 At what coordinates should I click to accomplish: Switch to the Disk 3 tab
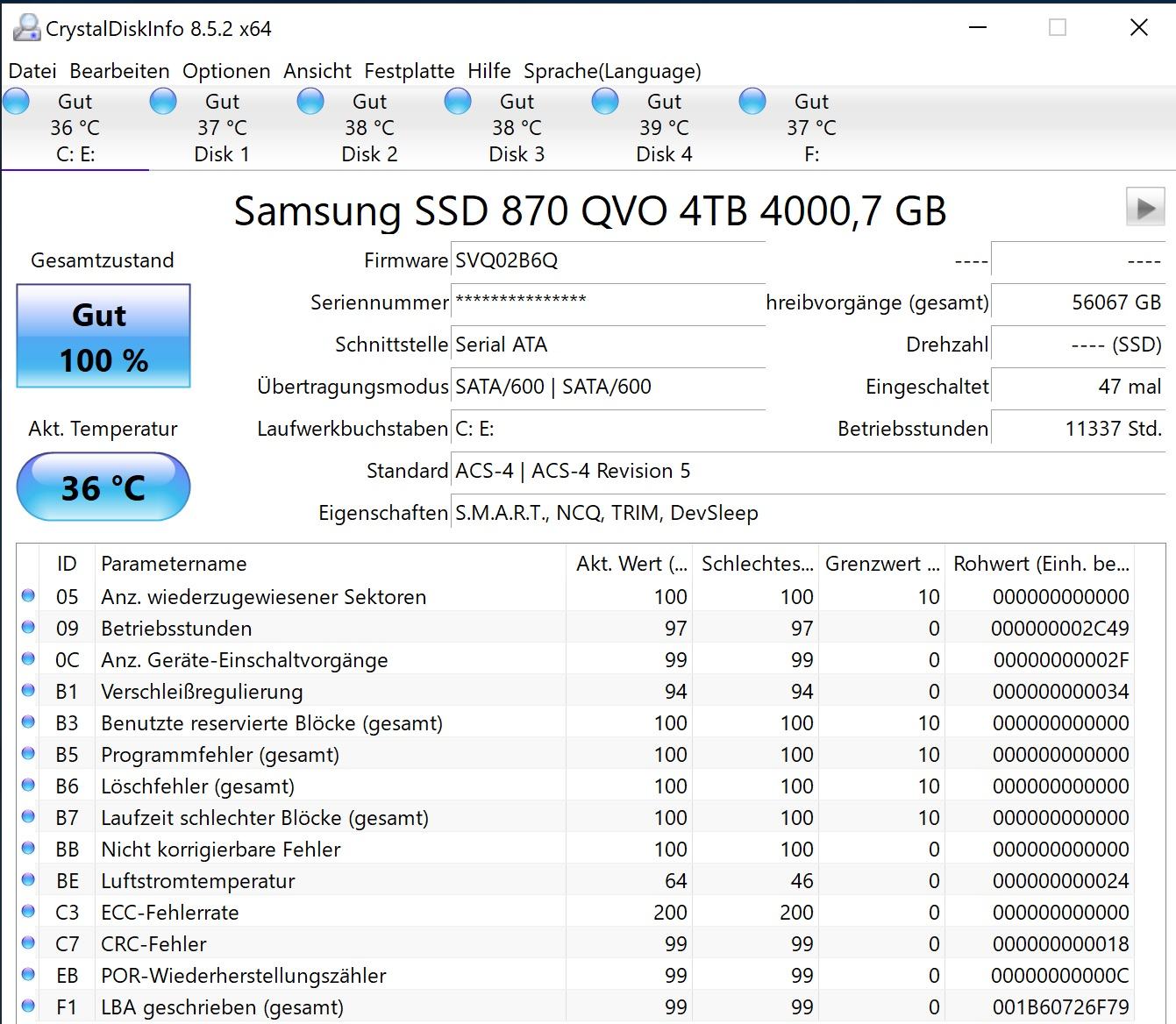coord(517,128)
